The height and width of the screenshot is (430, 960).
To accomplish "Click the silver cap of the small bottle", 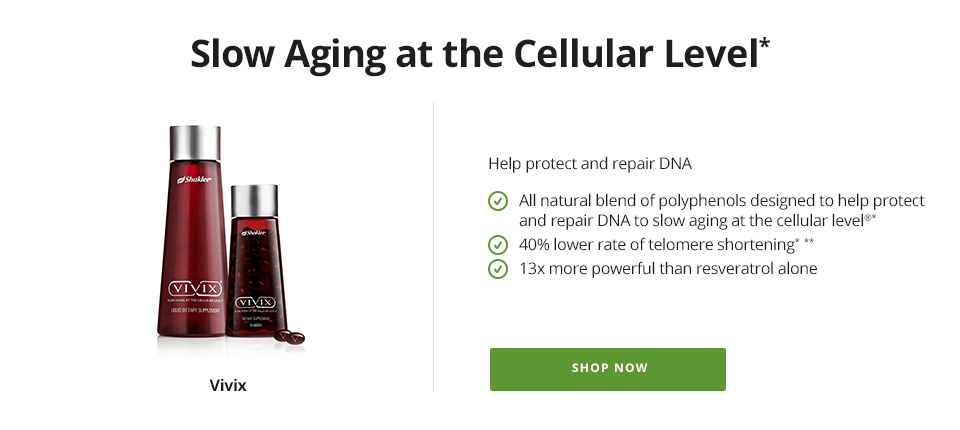I will (x=254, y=201).
